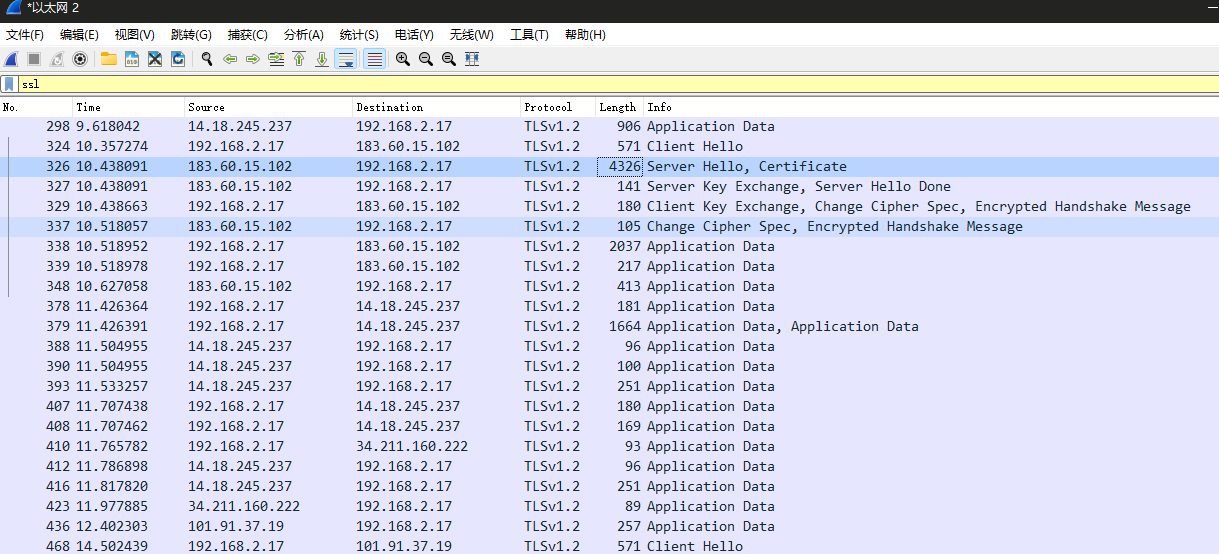
Task: Open the 统计(S) menu
Action: tap(359, 35)
